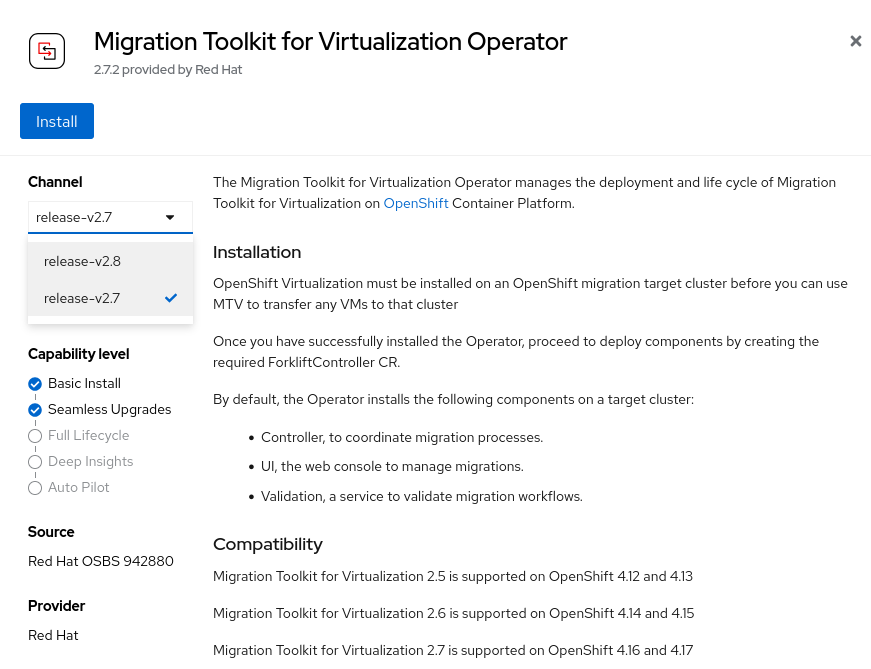Open the OpenShift hyperlink in description

(416, 203)
